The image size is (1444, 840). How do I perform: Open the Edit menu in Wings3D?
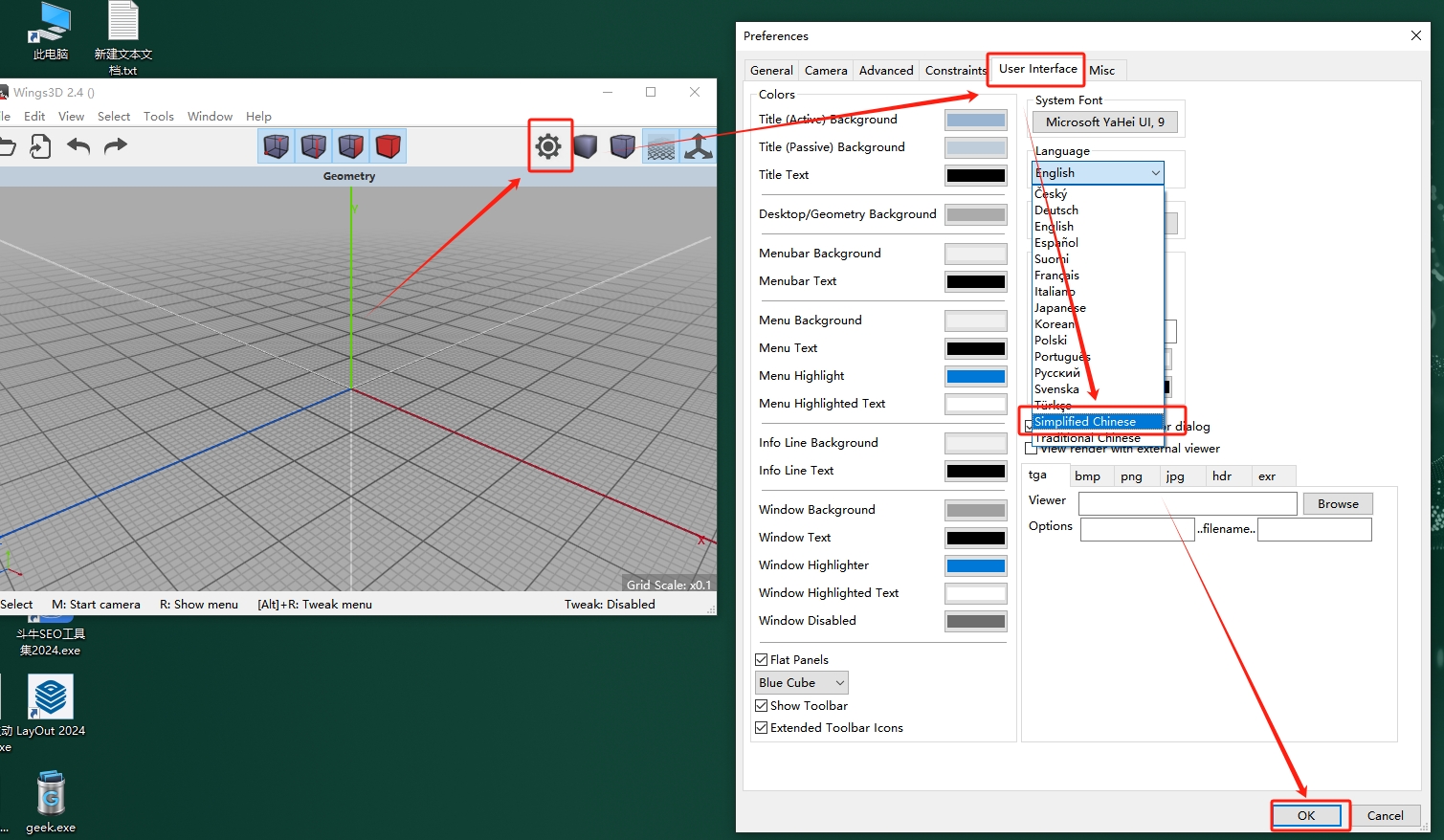[34, 117]
